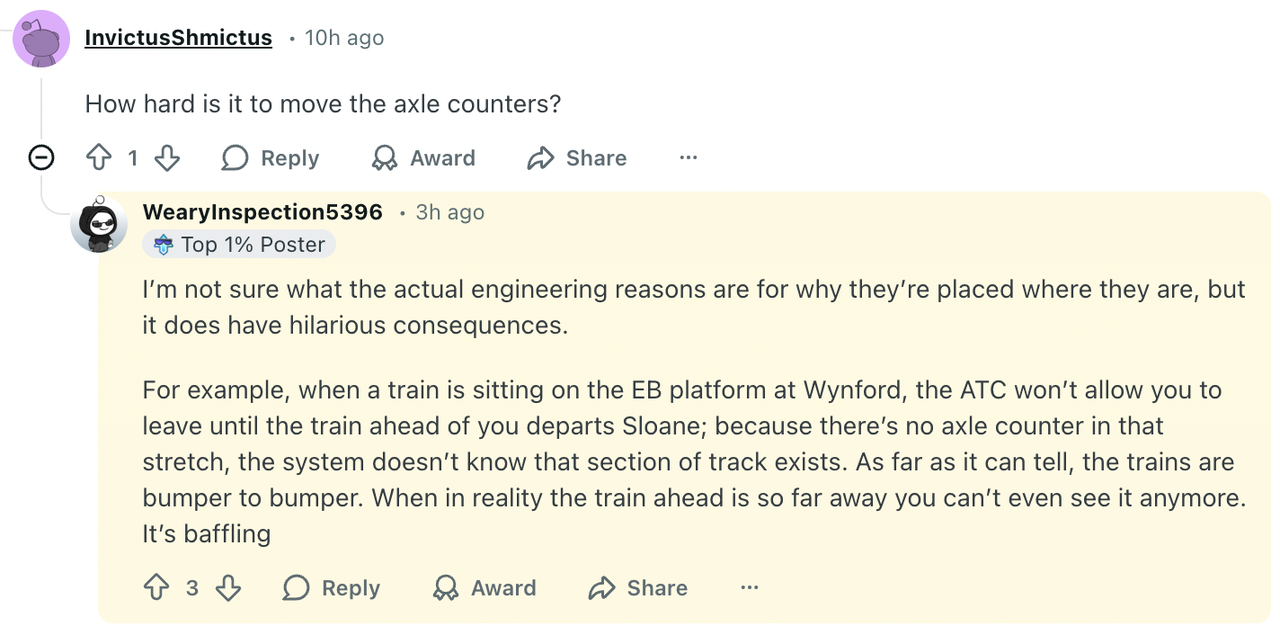Click WearyInspection5396's avatar image
Screen dimensions: 1280x635
click(x=99, y=224)
